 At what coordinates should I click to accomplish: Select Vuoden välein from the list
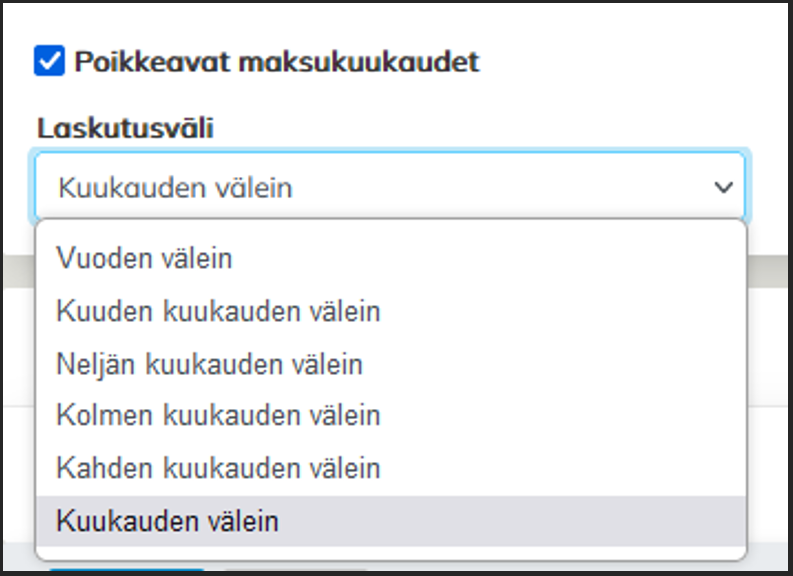pos(145,258)
